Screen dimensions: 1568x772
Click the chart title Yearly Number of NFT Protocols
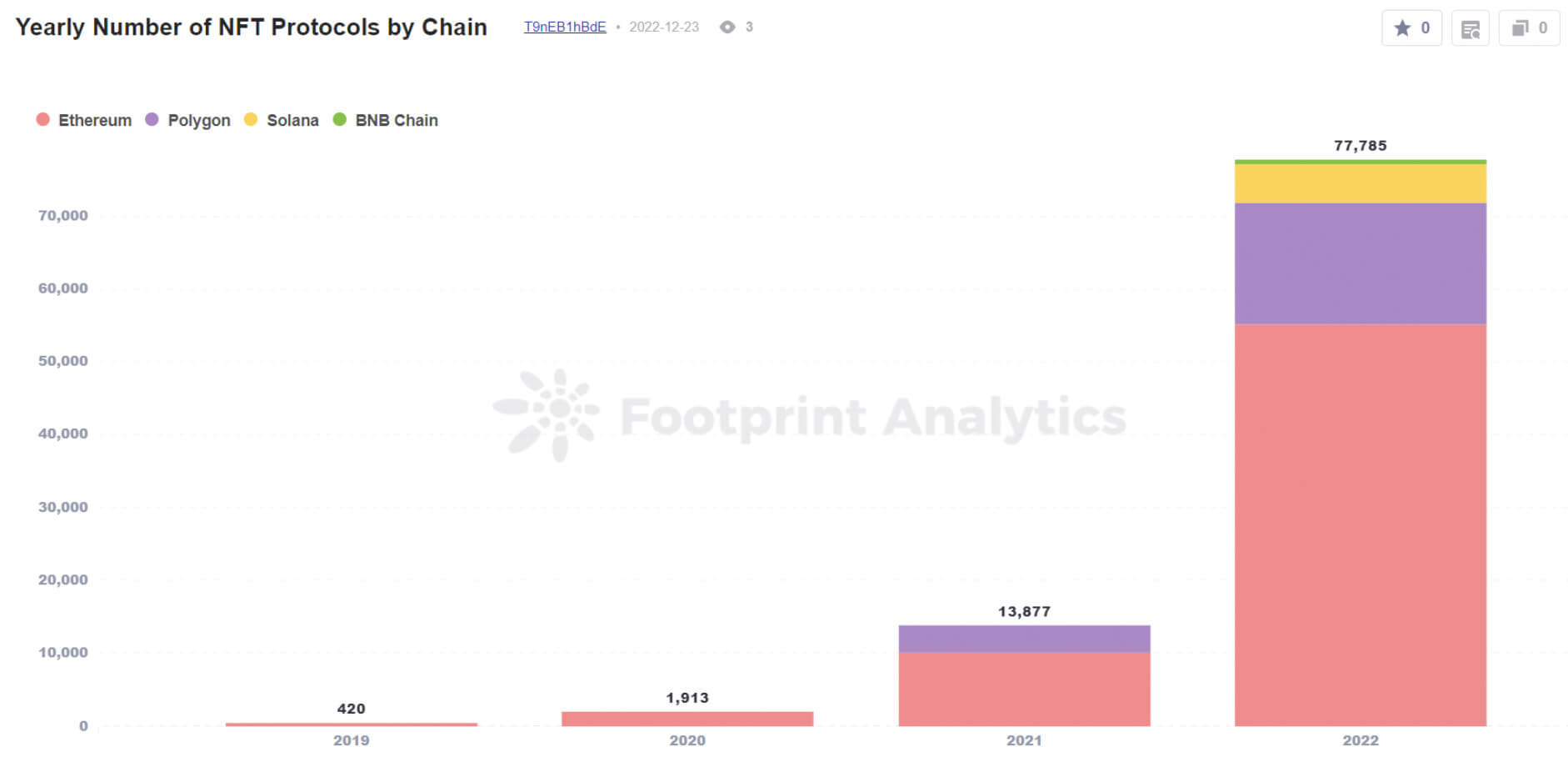click(250, 26)
